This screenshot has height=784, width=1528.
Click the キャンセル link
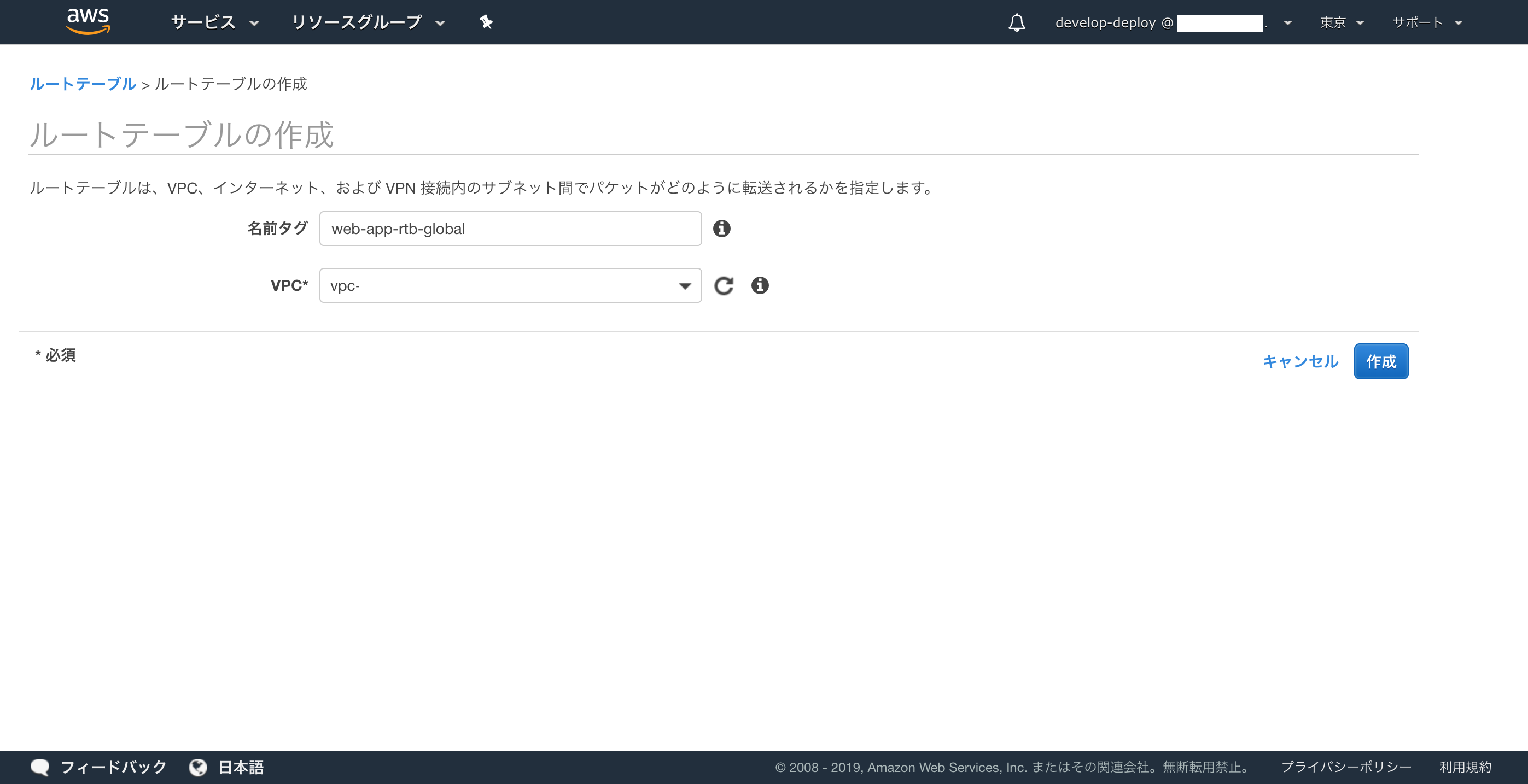(x=1299, y=361)
